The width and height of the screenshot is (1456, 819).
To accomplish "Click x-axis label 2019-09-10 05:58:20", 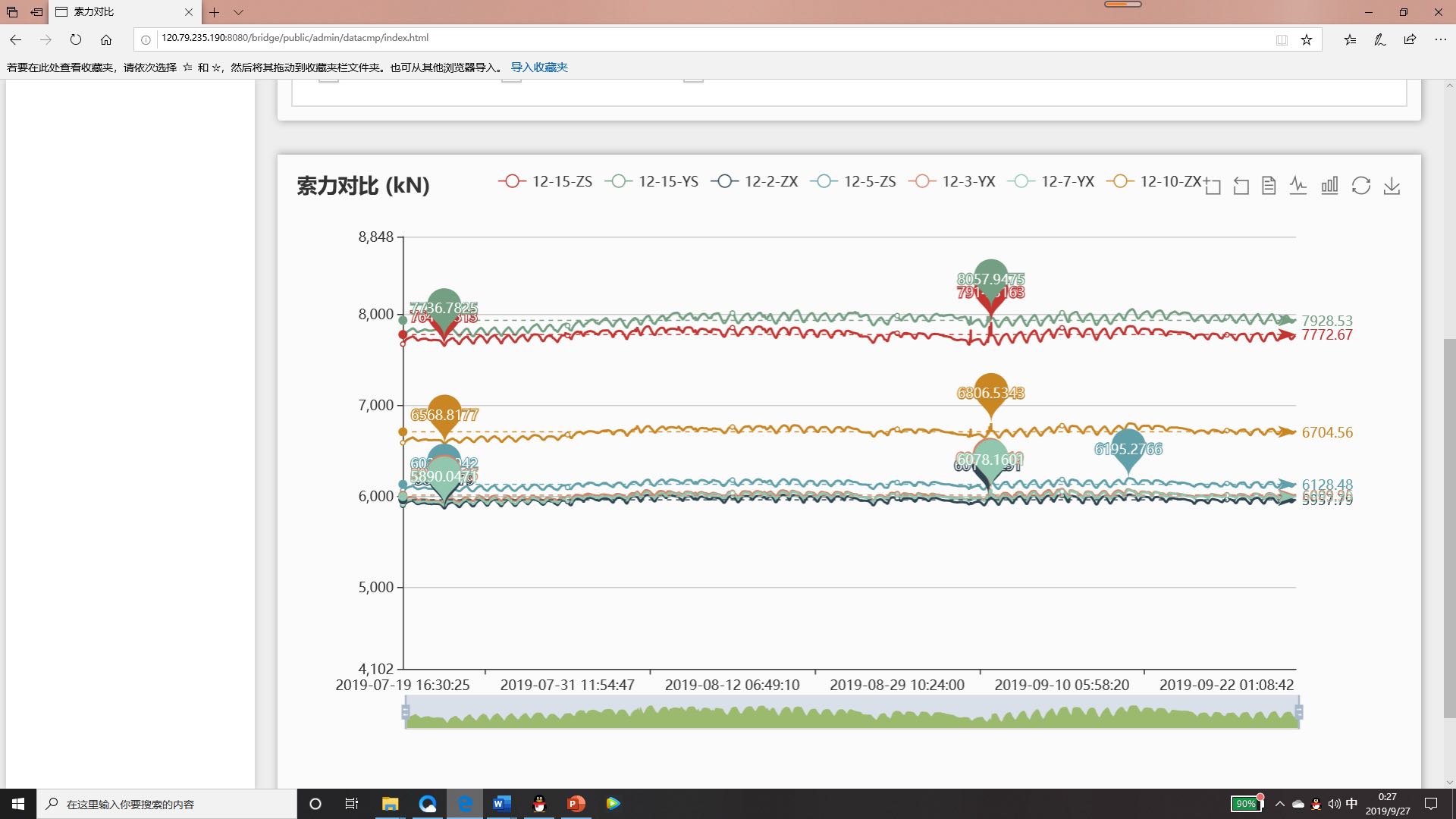I will [x=1062, y=685].
